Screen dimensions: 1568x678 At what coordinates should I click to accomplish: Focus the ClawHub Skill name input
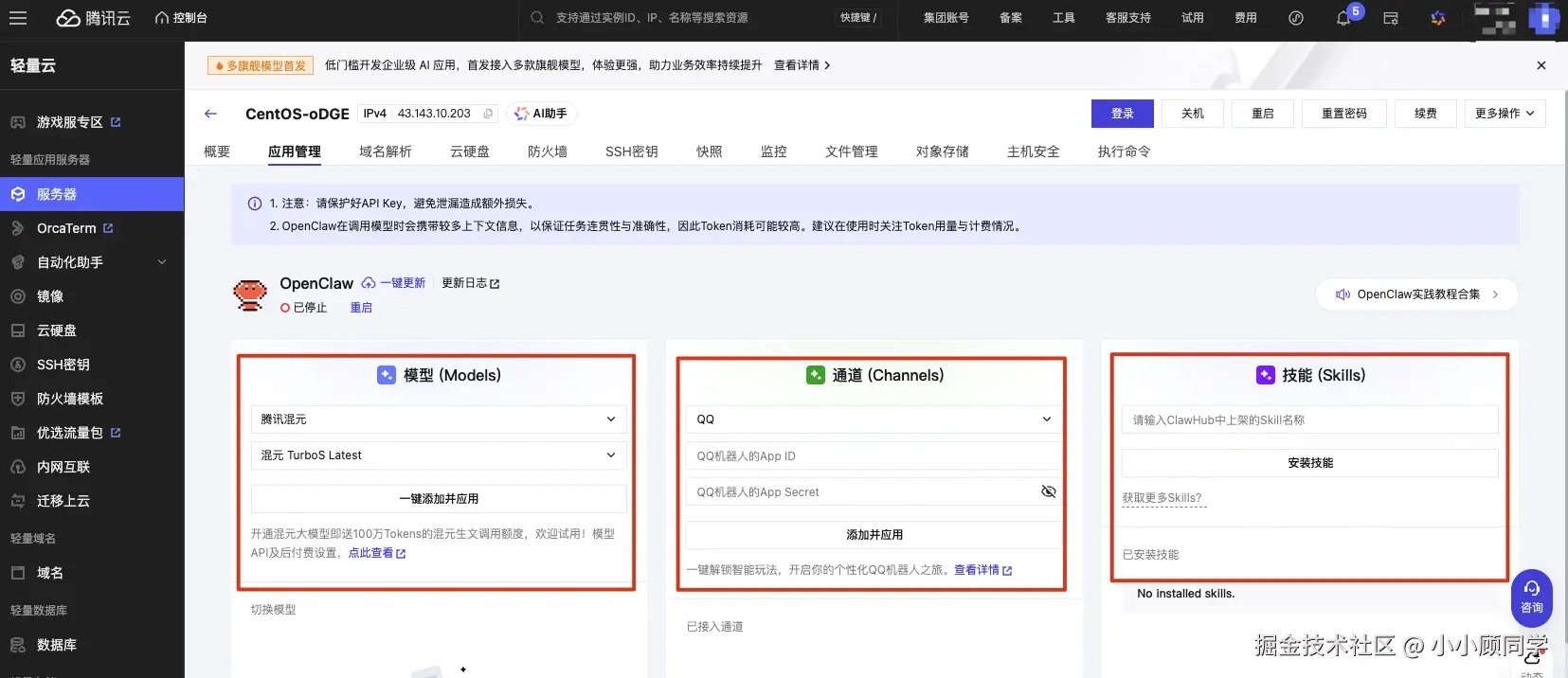[1310, 420]
